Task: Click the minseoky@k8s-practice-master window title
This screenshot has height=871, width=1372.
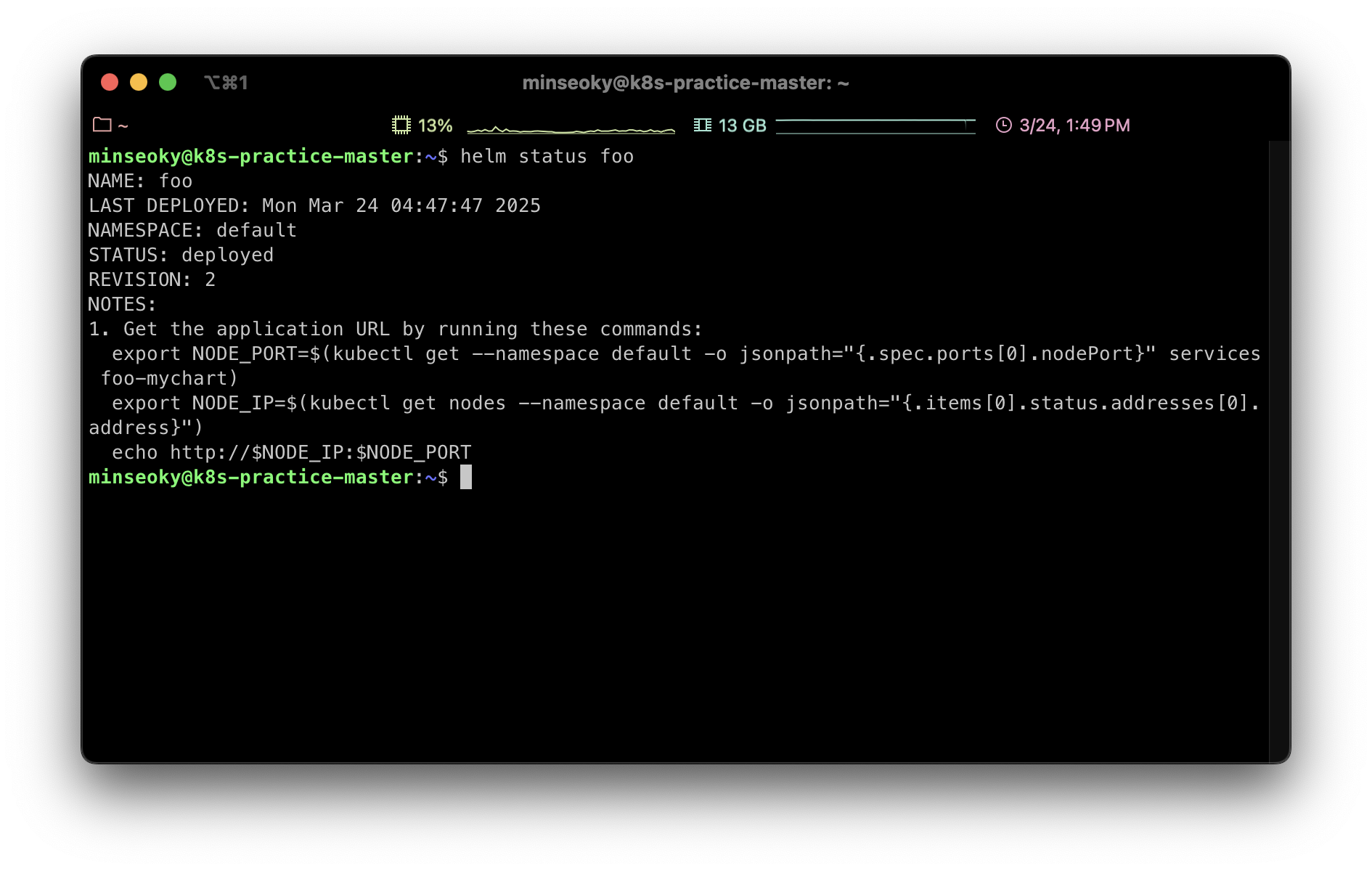Action: [x=685, y=83]
